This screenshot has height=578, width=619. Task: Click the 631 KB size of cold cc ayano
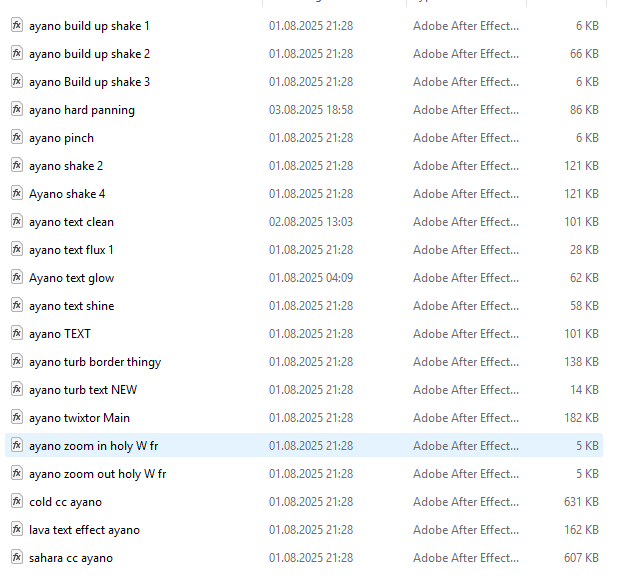pyautogui.click(x=581, y=502)
